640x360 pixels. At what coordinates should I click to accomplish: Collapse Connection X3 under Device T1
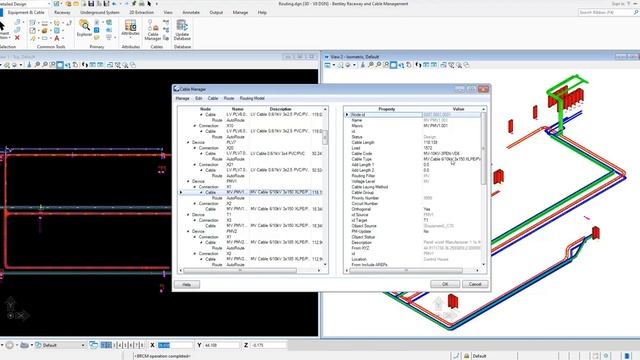click(x=195, y=220)
